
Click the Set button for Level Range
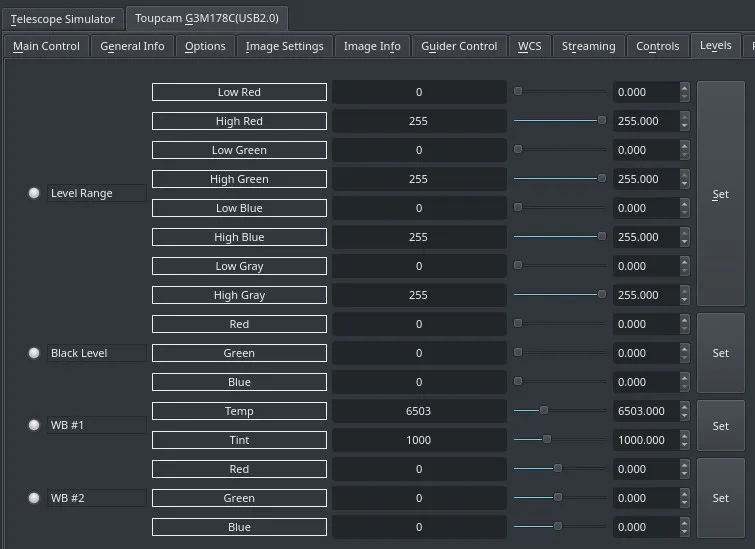click(721, 194)
